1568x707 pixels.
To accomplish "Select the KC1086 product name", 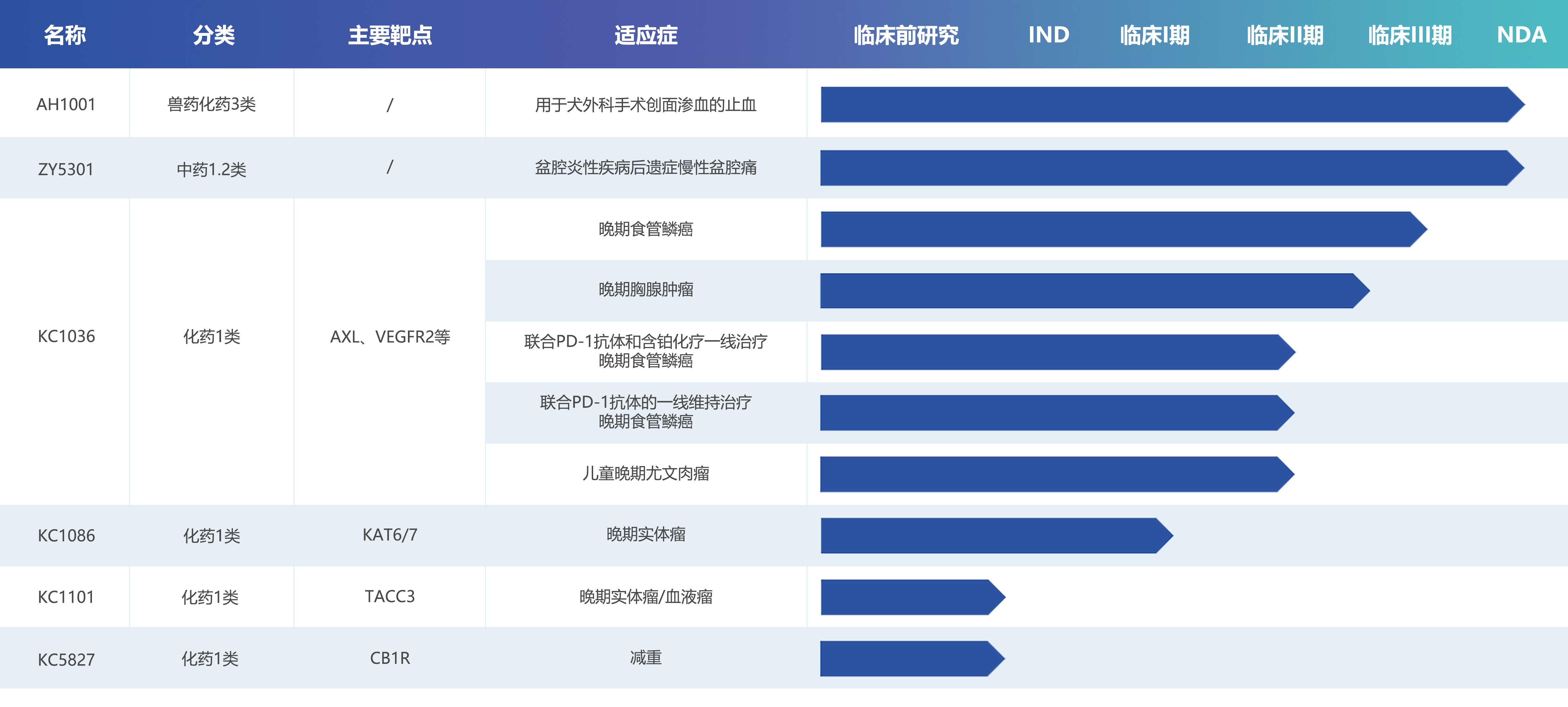I will (66, 535).
